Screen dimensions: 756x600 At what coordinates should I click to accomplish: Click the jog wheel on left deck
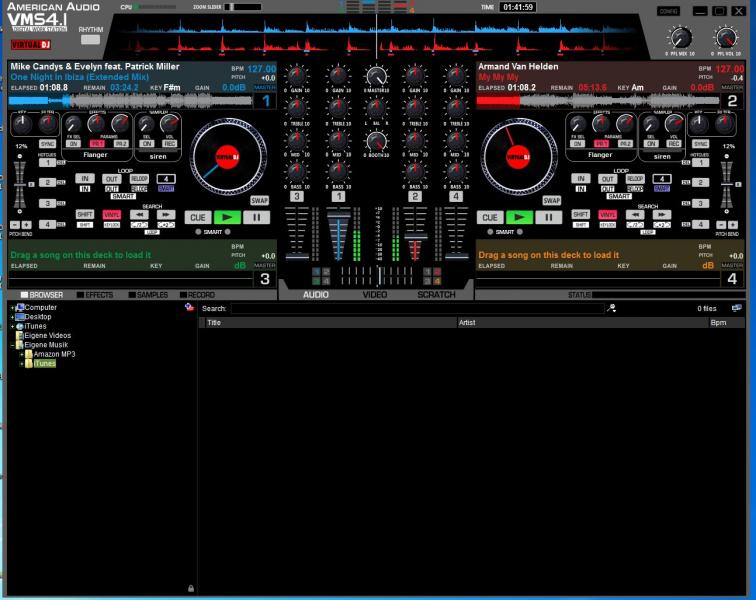(227, 157)
